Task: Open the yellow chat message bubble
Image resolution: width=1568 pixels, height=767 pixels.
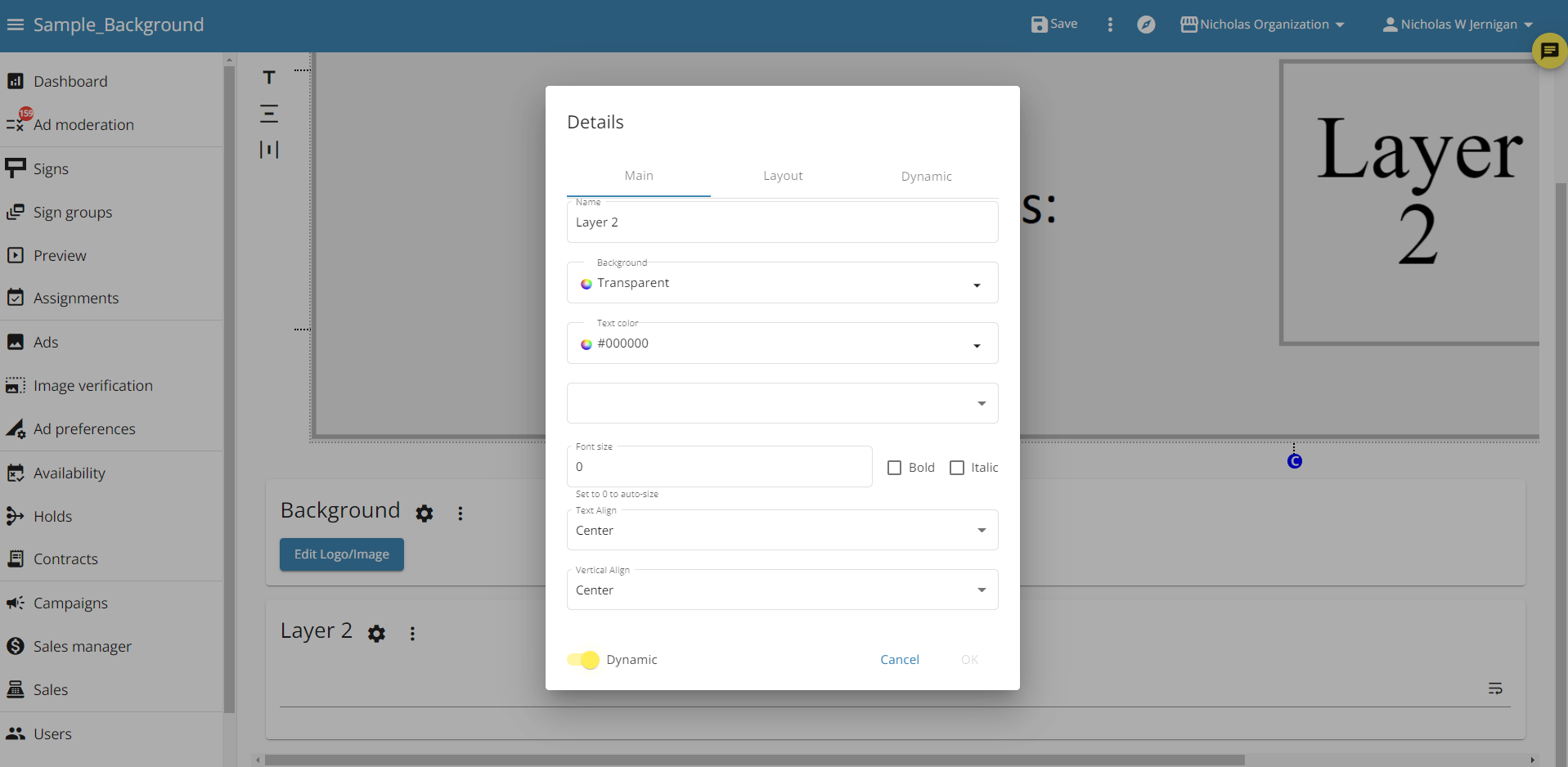Action: click(1549, 51)
